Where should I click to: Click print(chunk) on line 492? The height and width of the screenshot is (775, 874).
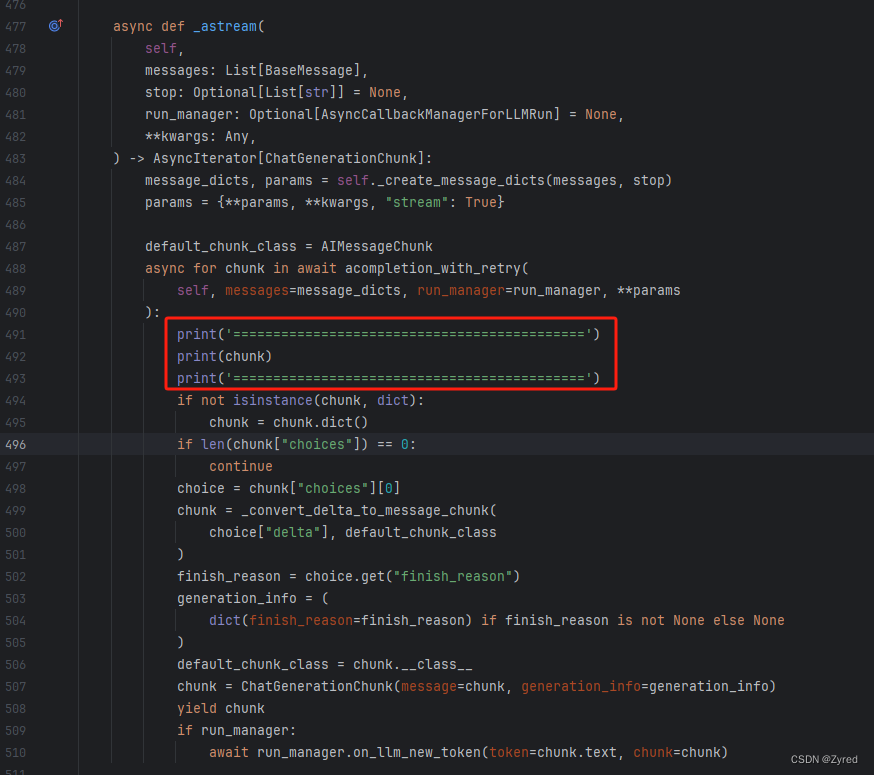pos(225,356)
